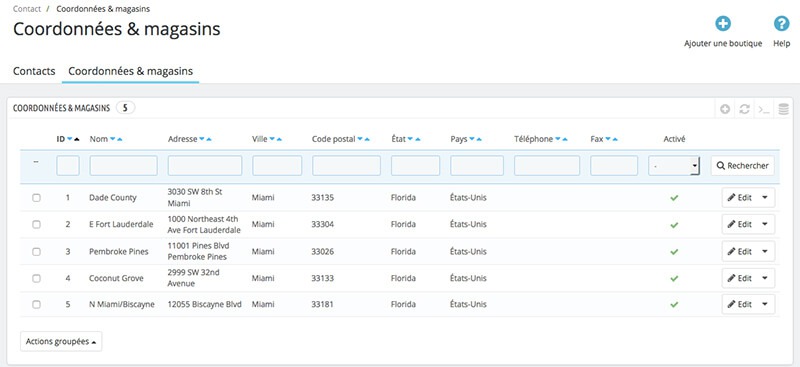The width and height of the screenshot is (800, 367).
Task: Focus the Téléphone filter field
Action: 547,166
